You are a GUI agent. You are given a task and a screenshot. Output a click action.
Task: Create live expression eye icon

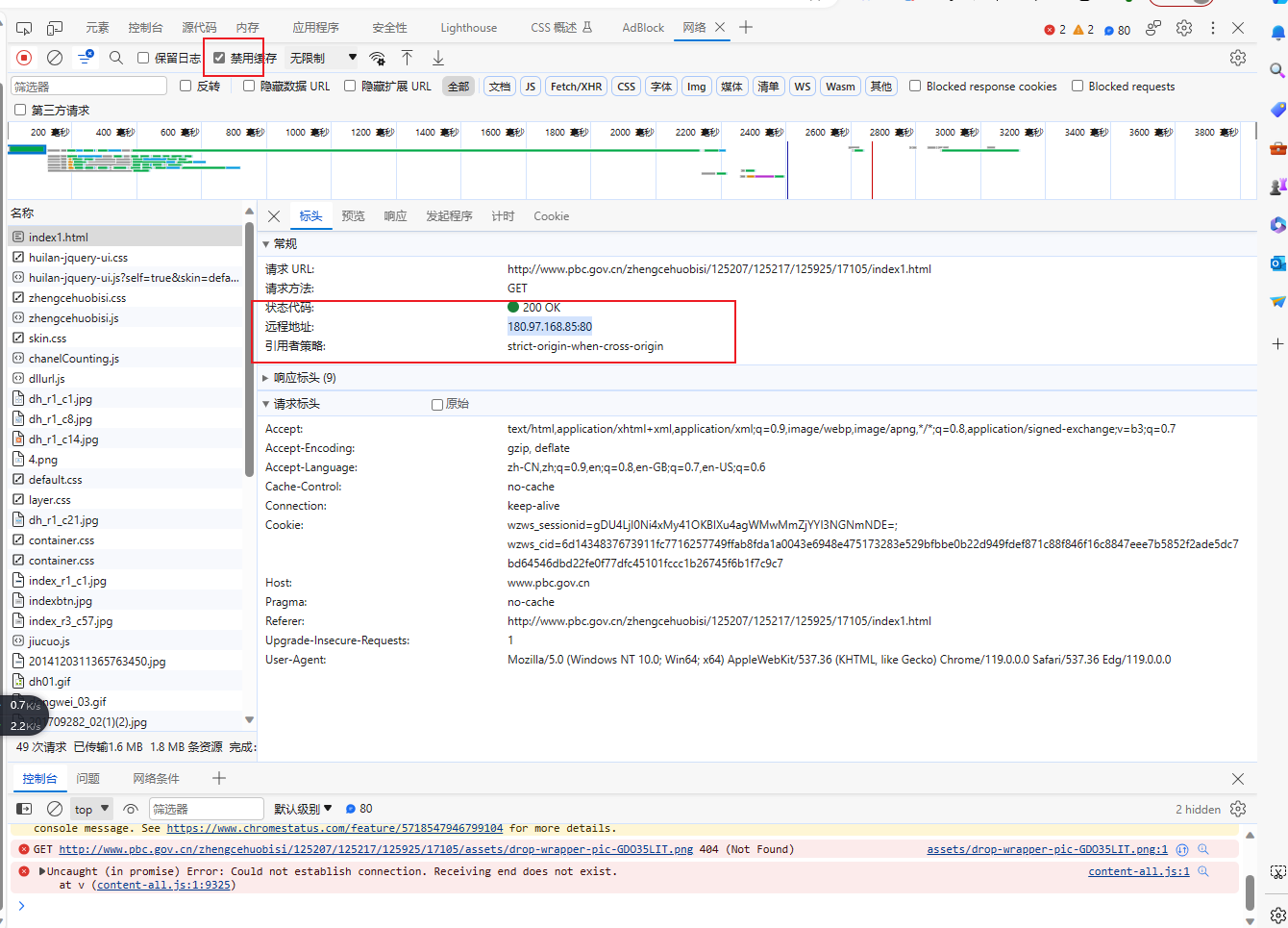131,809
